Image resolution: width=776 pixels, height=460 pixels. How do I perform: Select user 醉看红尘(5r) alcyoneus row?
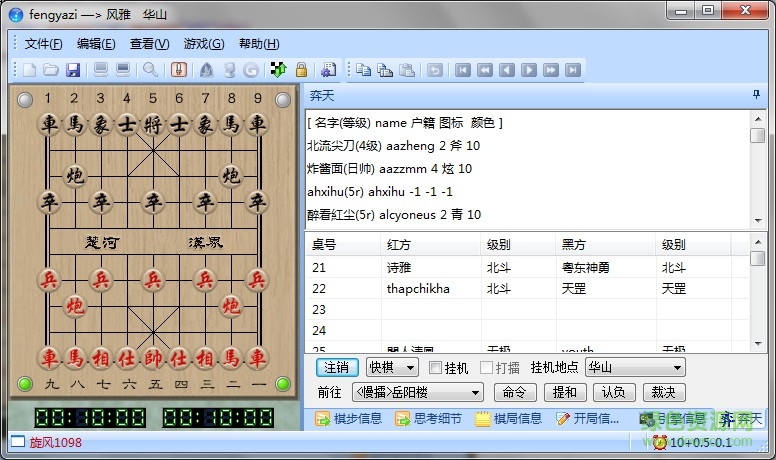394,214
